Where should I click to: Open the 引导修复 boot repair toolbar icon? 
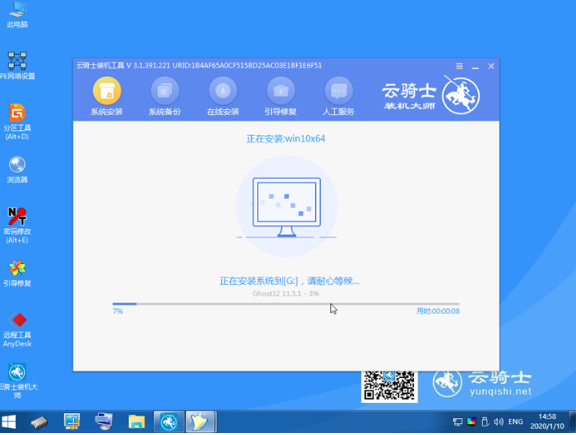pos(281,96)
